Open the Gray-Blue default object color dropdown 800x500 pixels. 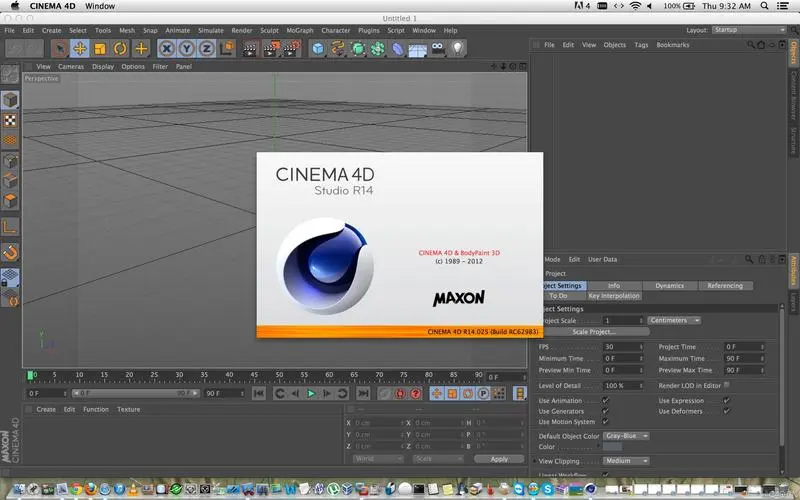[x=626, y=436]
